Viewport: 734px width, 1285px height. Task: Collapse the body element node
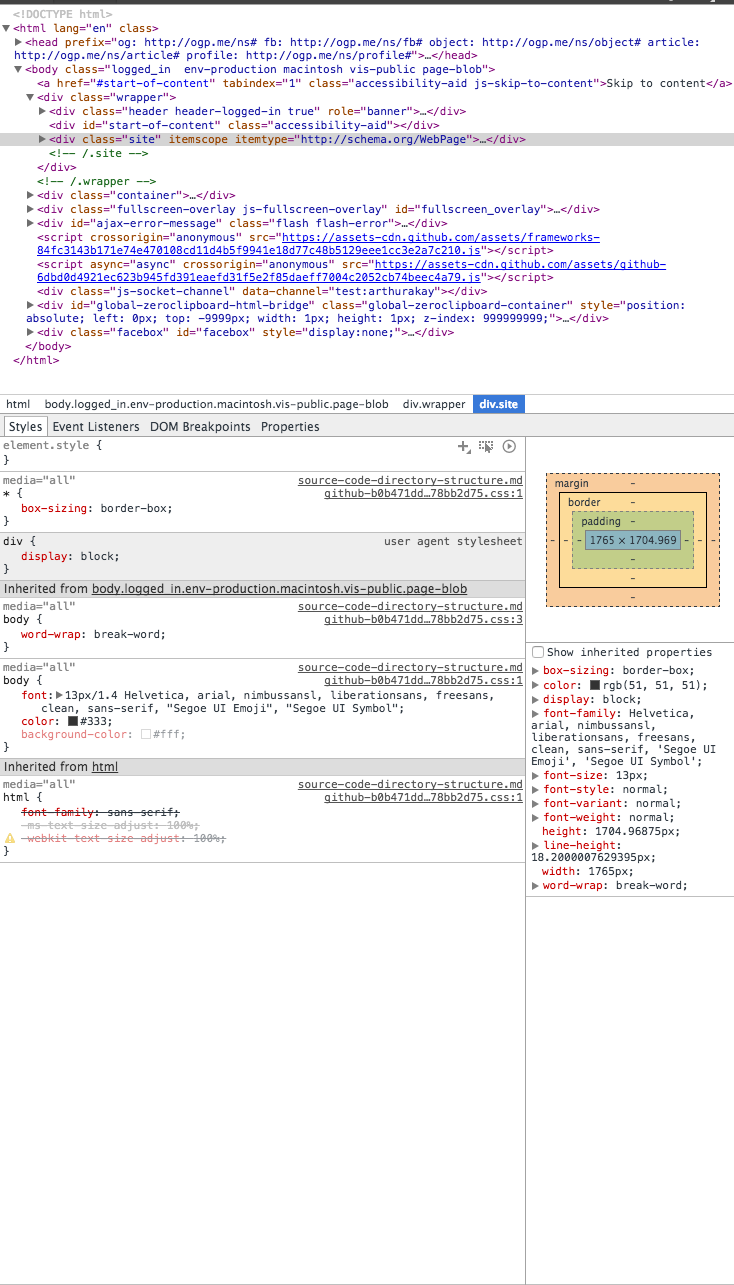(18, 70)
